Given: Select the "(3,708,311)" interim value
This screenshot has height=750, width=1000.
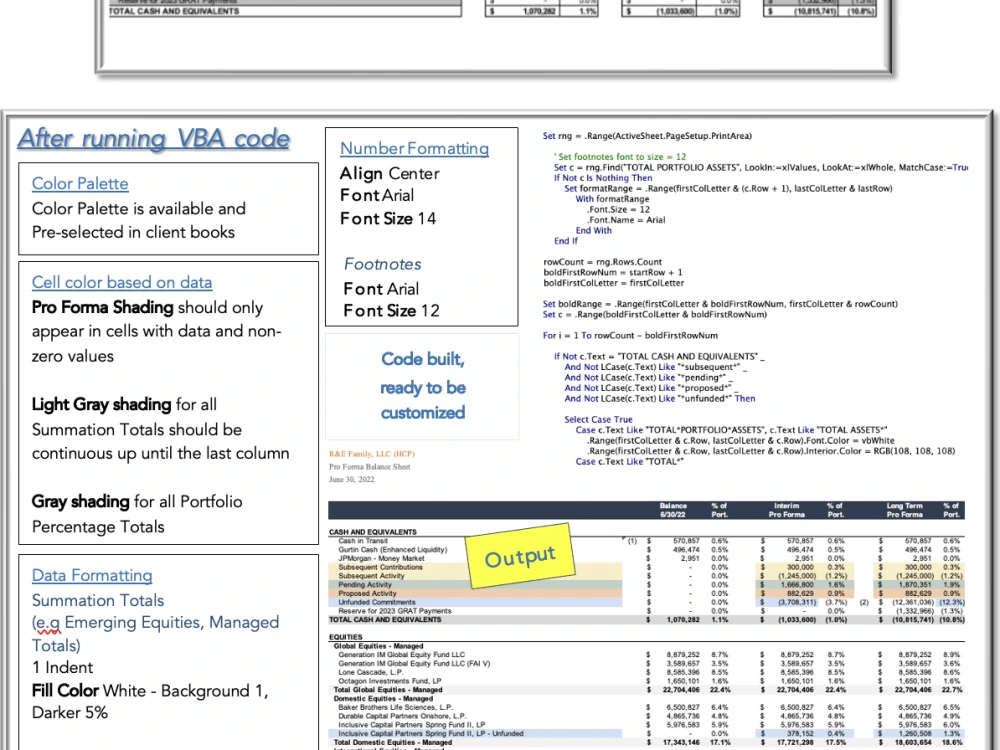Looking at the screenshot, I should 796,602.
